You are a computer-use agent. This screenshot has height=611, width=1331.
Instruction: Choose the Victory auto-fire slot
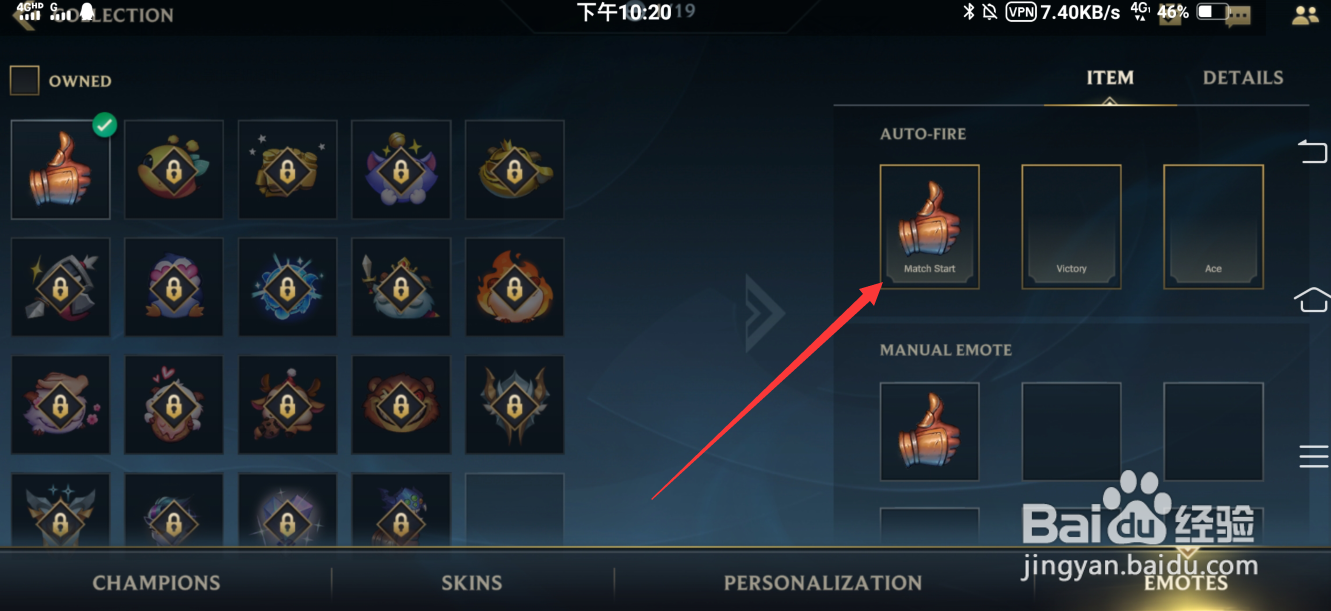click(1071, 227)
